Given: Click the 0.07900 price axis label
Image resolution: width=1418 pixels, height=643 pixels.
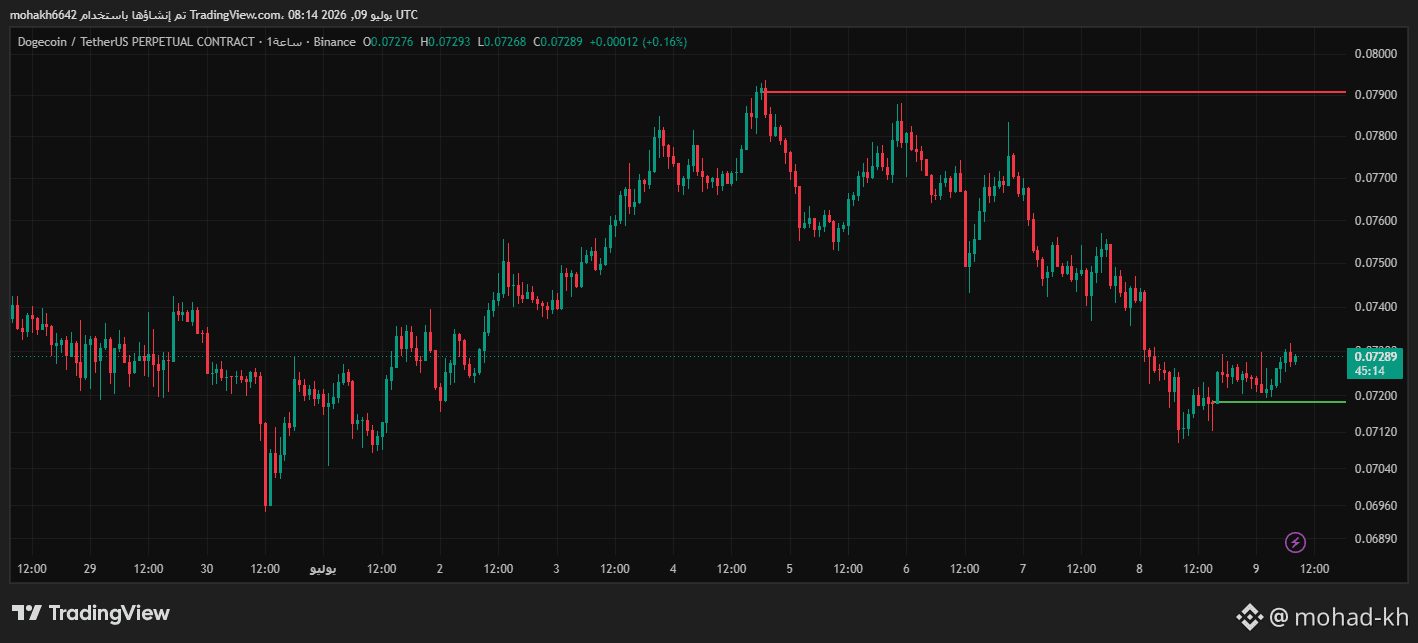Looking at the screenshot, I should (x=1374, y=95).
